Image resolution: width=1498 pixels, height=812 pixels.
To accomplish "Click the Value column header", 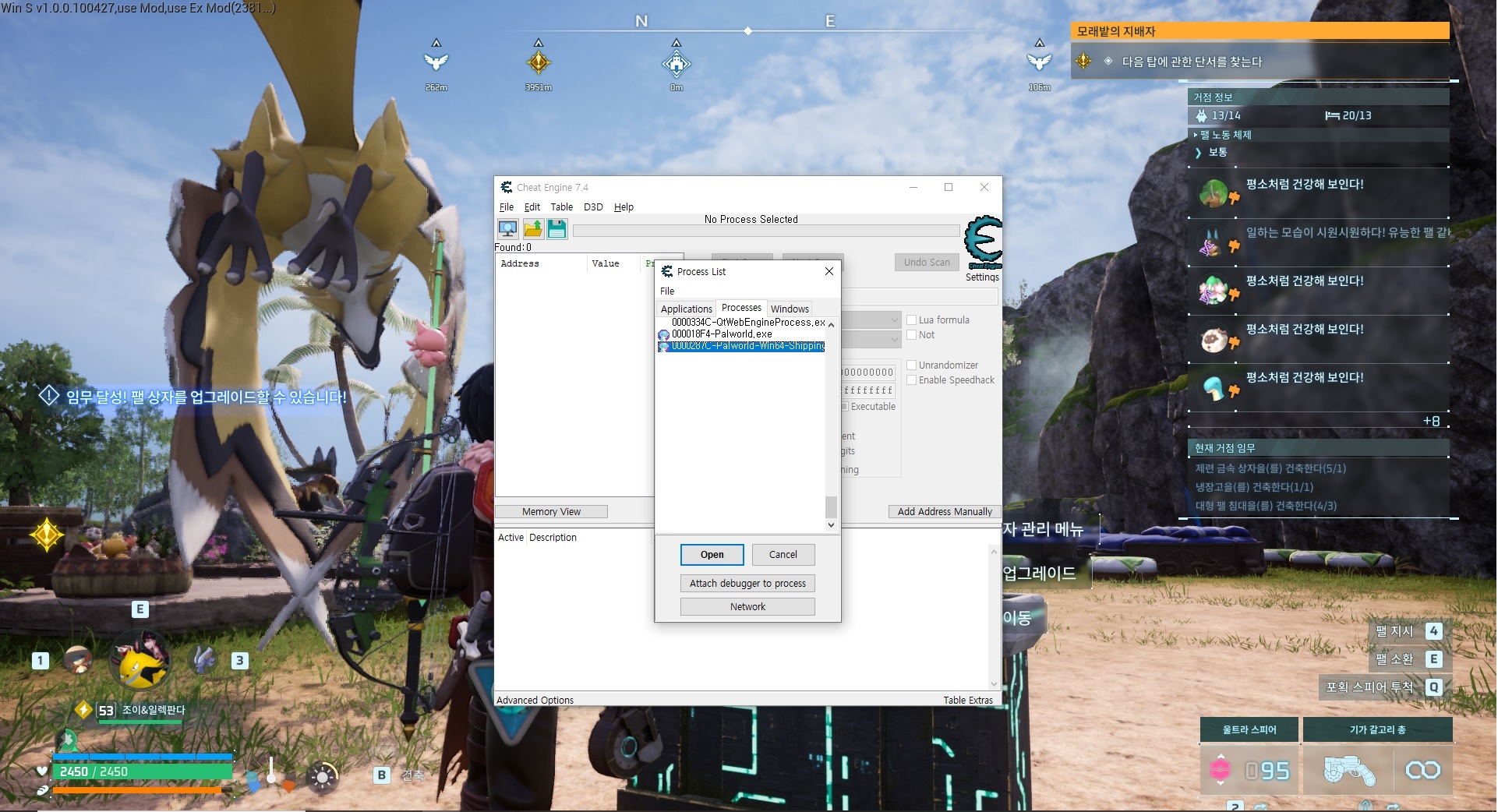I will 613,263.
